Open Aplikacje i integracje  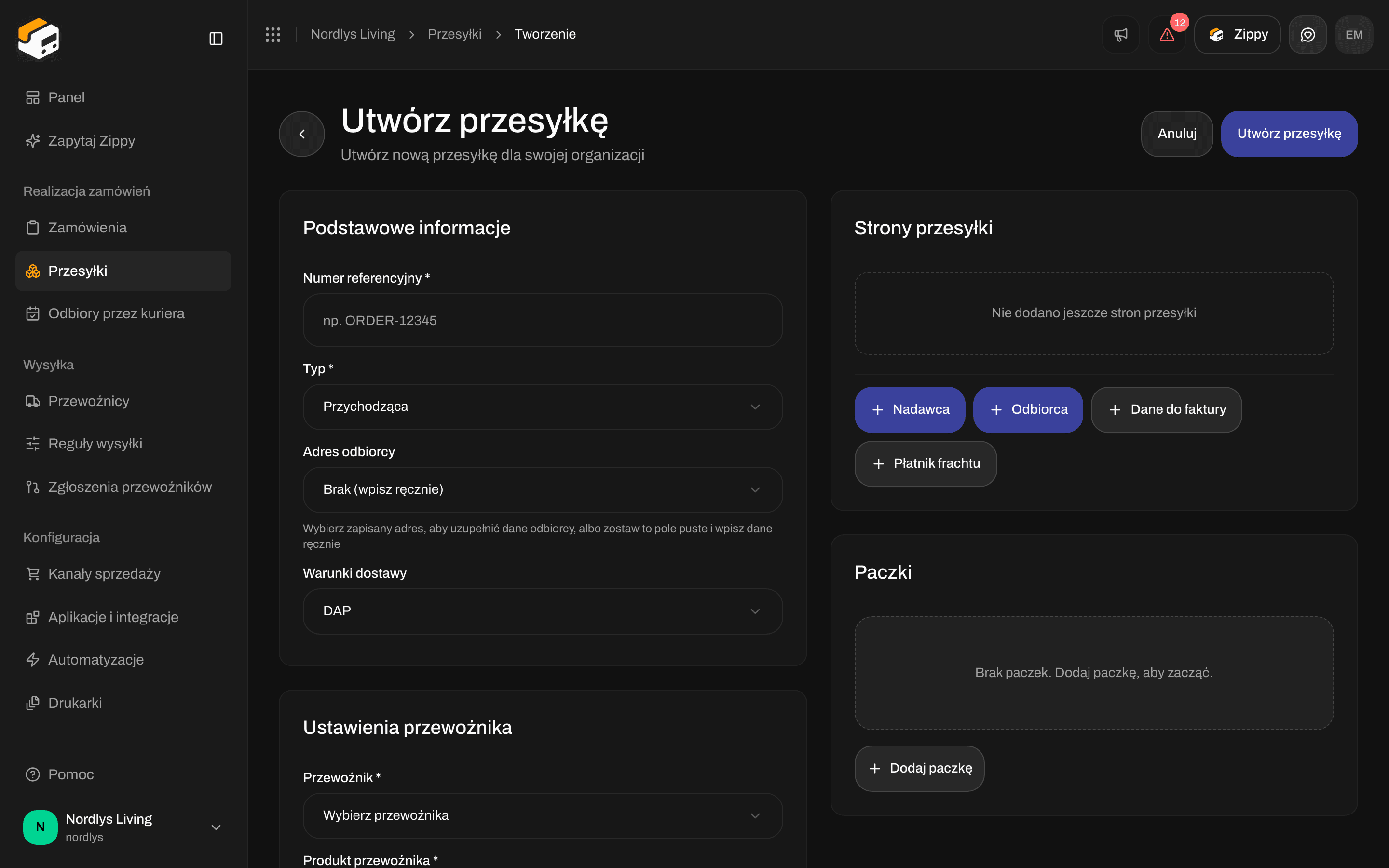123,617
